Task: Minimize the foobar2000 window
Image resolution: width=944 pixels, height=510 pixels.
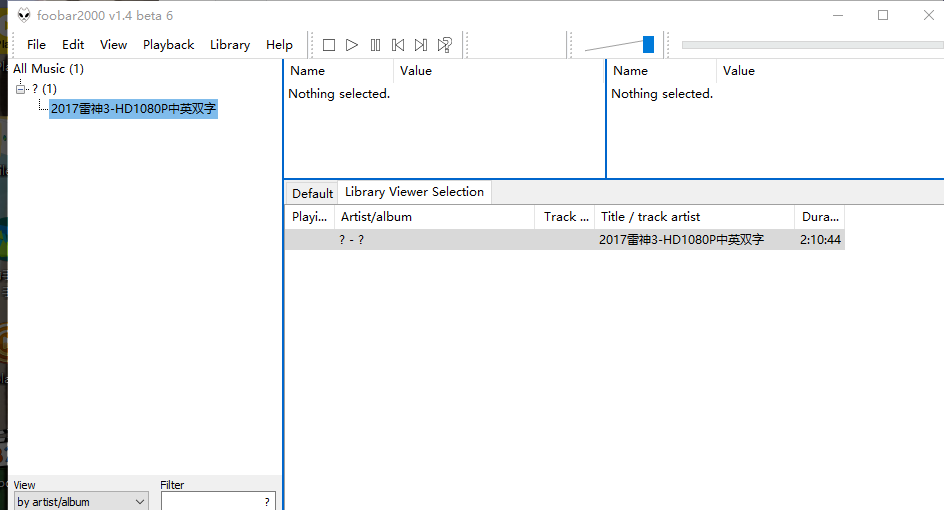Action: 837,16
